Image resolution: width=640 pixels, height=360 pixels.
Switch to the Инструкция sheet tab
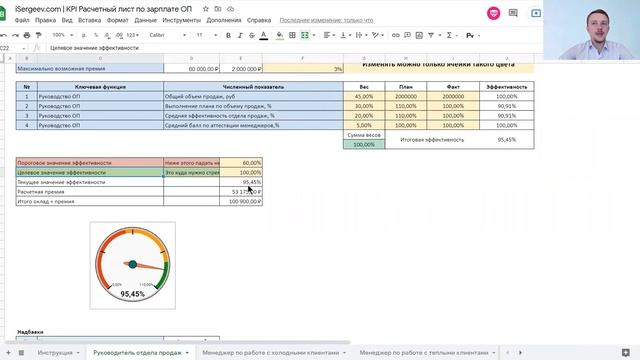point(55,353)
